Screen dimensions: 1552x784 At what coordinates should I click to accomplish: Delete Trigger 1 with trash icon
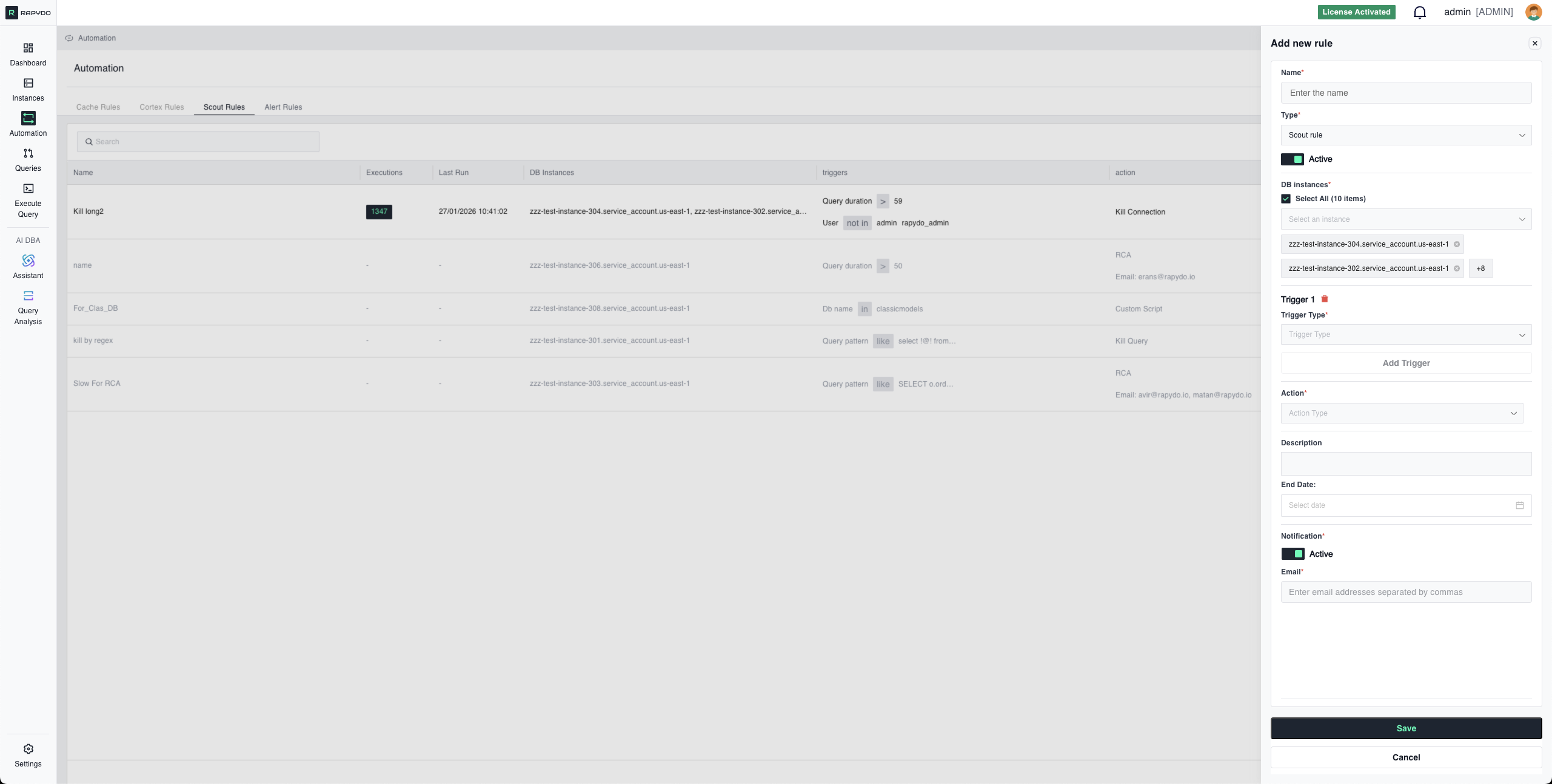1325,299
